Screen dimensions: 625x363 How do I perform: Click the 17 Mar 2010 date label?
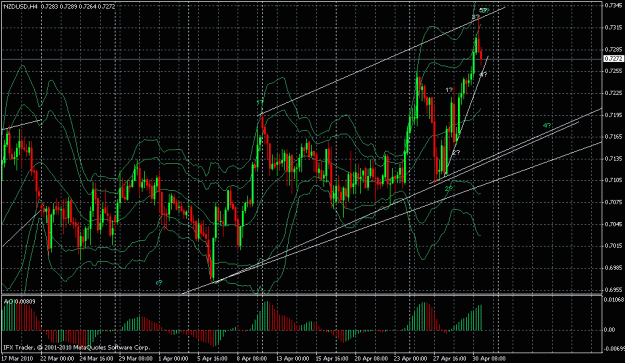(16, 359)
